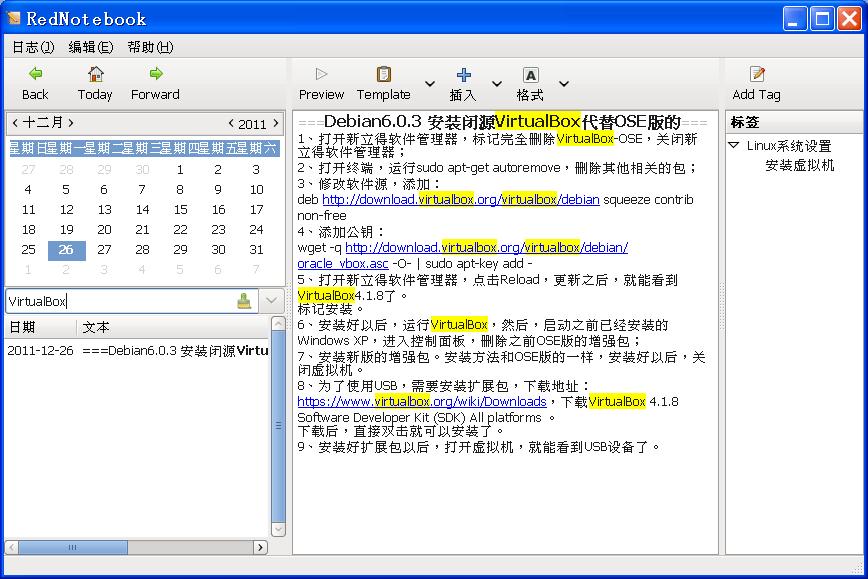Screen dimensions: 868x579
Task: Open the virtualbox.org wiki Downloads link
Action: pyautogui.click(x=422, y=401)
